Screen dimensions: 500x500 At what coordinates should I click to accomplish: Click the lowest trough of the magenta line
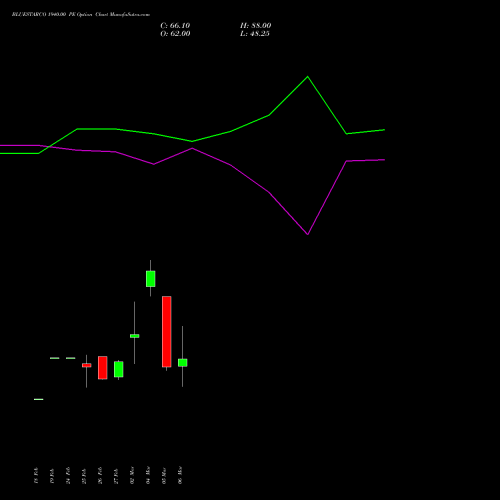pos(308,234)
